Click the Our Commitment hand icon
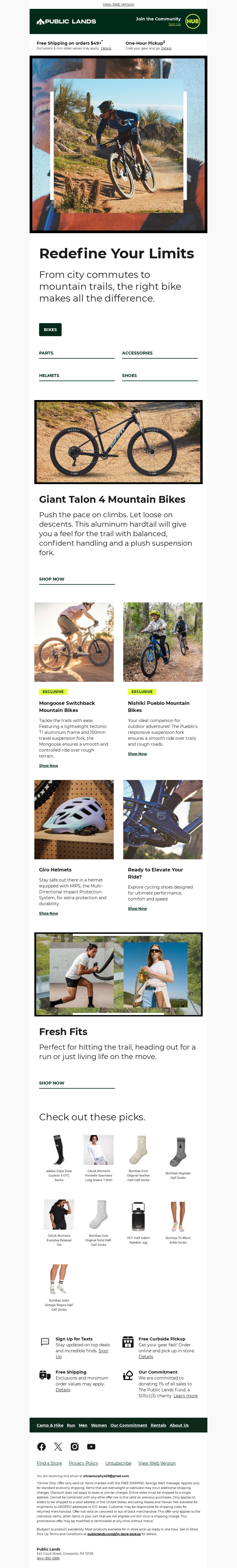The height and width of the screenshot is (1568, 237). click(128, 1376)
